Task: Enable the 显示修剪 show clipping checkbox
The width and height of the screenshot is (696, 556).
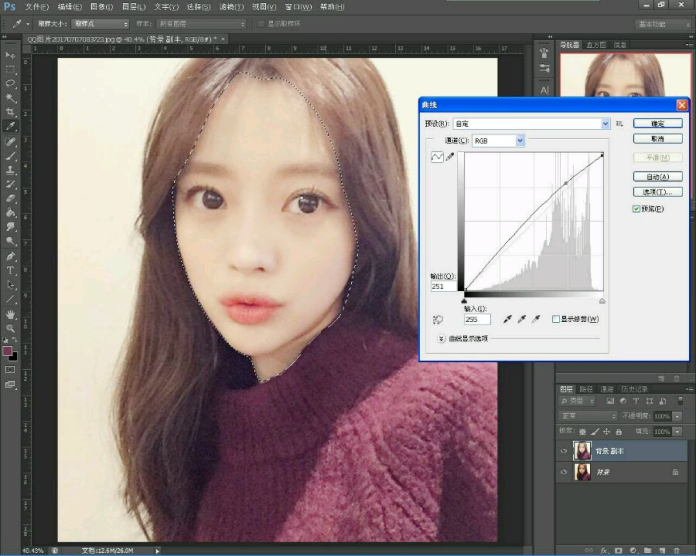Action: (556, 319)
